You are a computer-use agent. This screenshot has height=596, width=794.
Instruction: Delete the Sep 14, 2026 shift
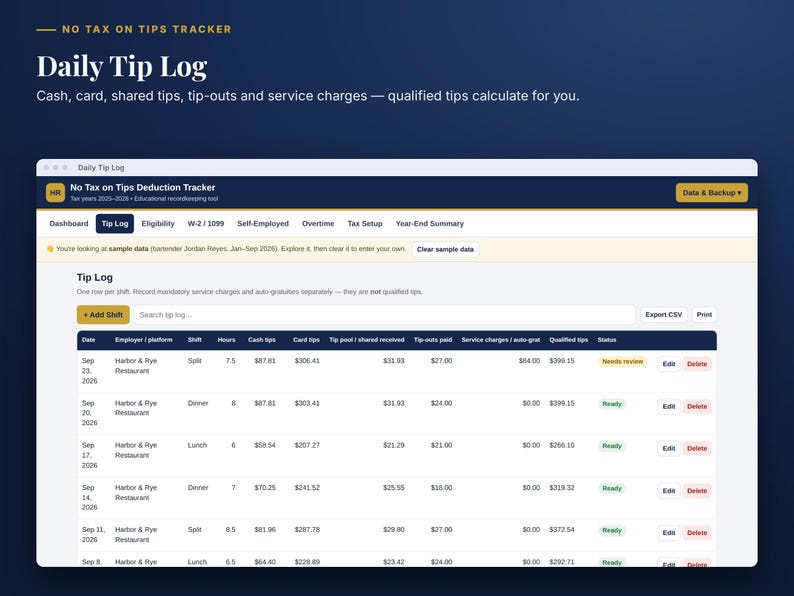coord(697,491)
